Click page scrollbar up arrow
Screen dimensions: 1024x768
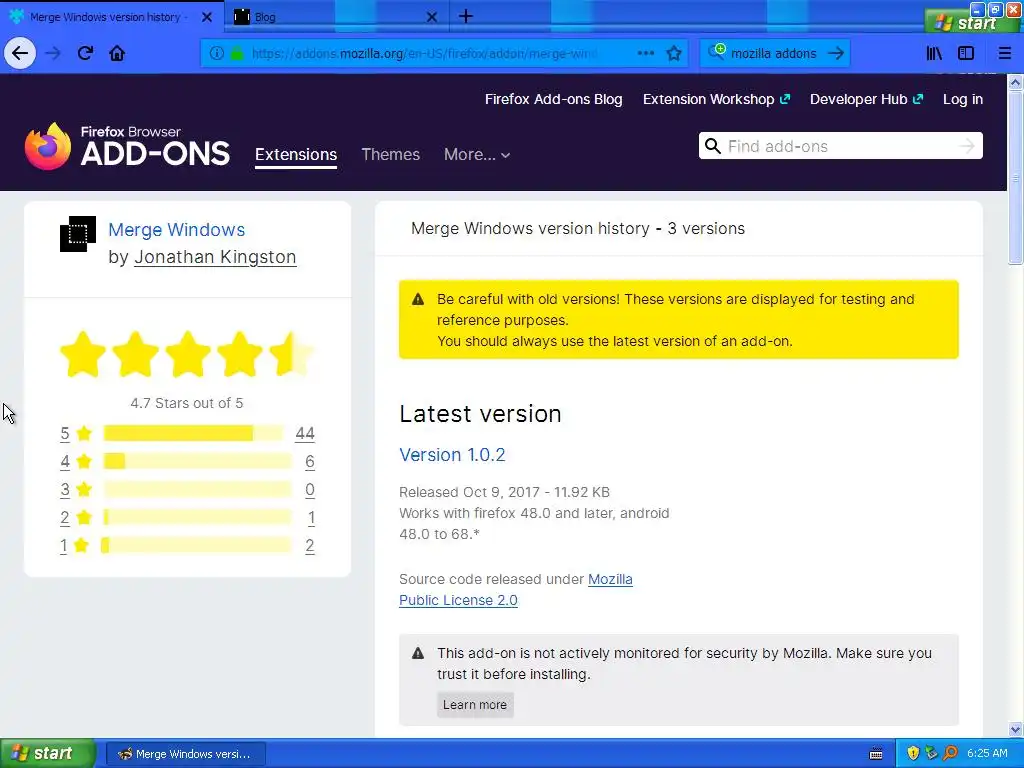1015,82
